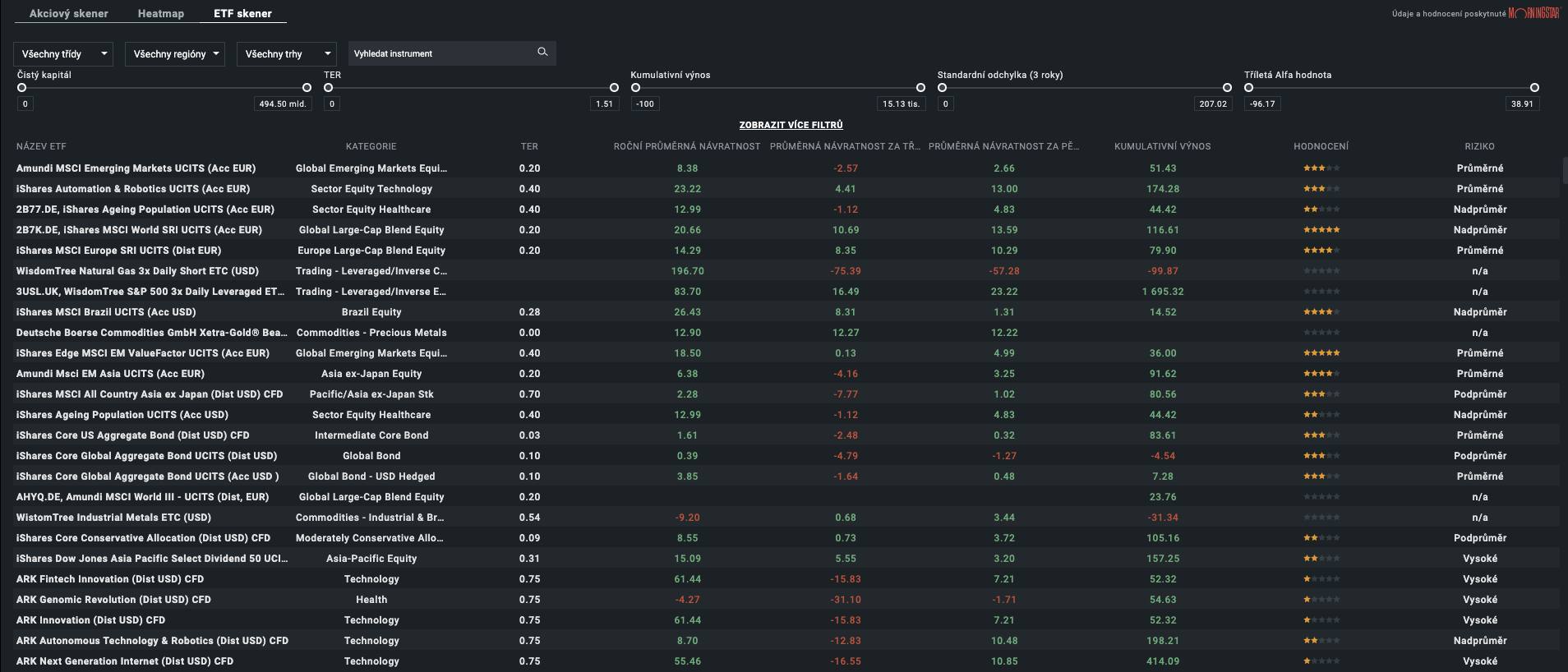Sort by Kumulativní výnos column header
Viewport: 1568px width, 672px height.
click(x=1162, y=146)
